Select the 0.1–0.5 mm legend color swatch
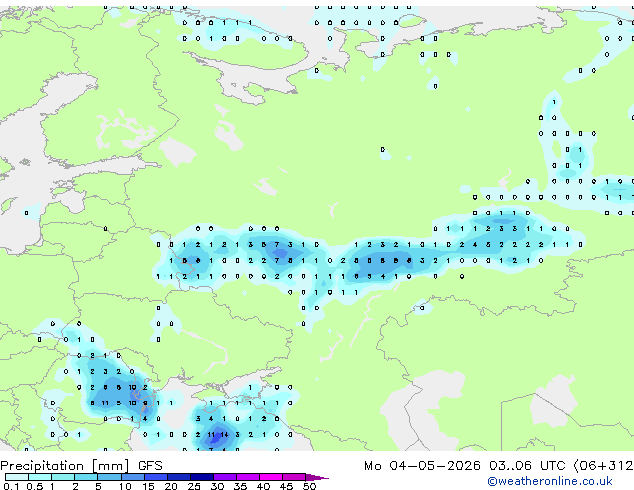Screen dimensions: 634x490 coord(17,477)
